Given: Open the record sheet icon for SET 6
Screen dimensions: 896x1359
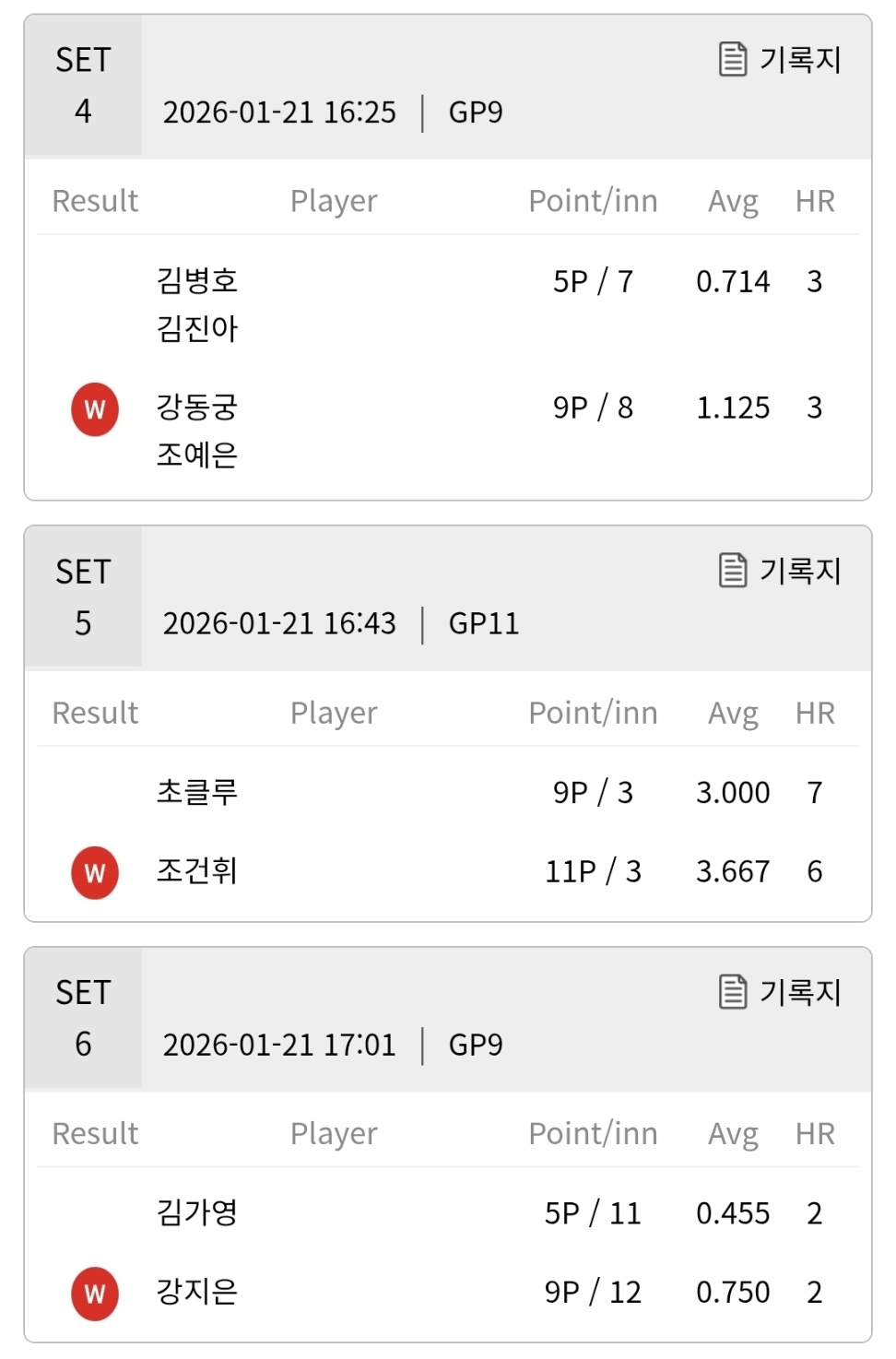Looking at the screenshot, I should (733, 992).
